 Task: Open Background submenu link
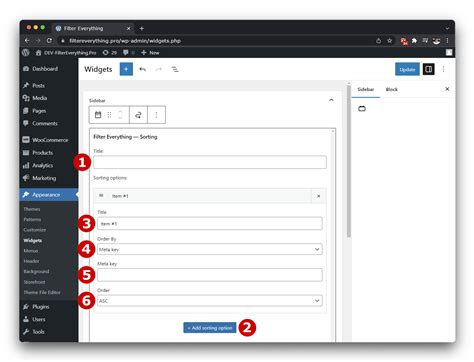36,271
